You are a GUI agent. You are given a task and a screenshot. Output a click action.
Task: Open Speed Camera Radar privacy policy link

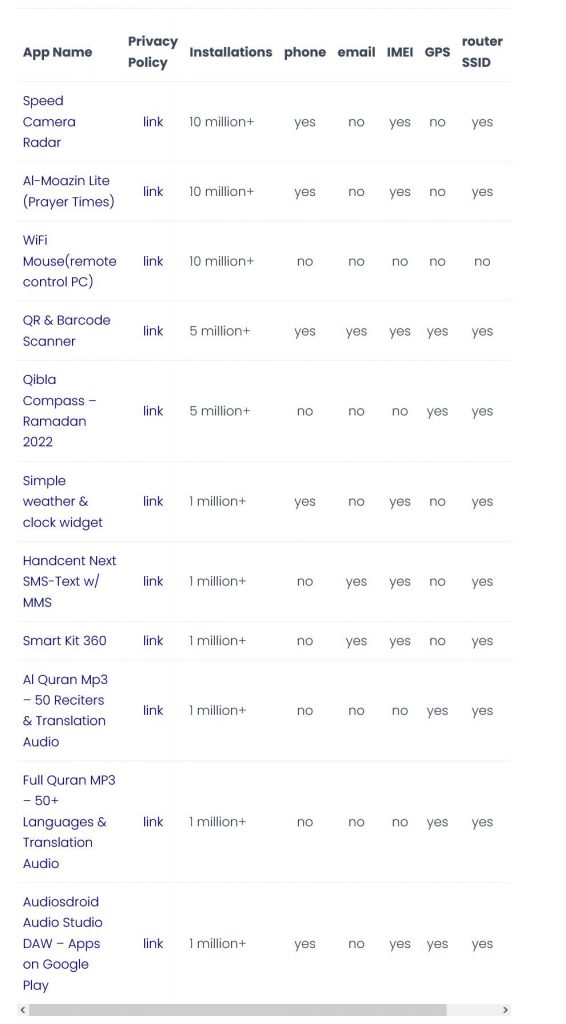153,121
